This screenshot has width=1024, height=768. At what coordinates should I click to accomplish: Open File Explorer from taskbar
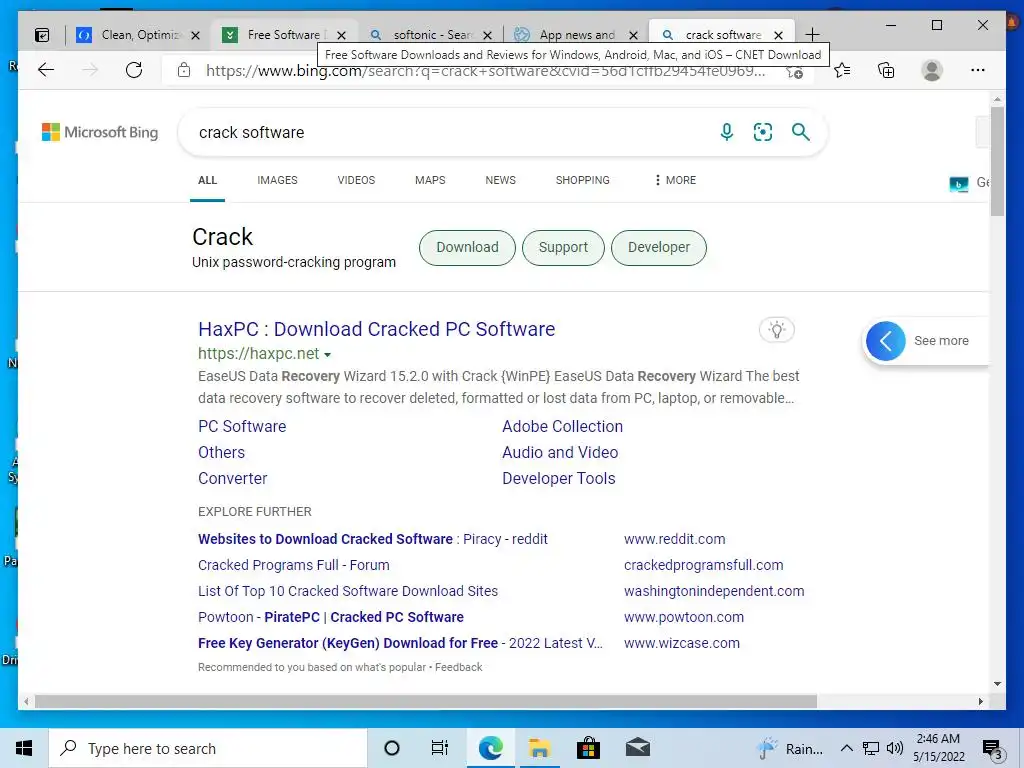click(x=539, y=748)
